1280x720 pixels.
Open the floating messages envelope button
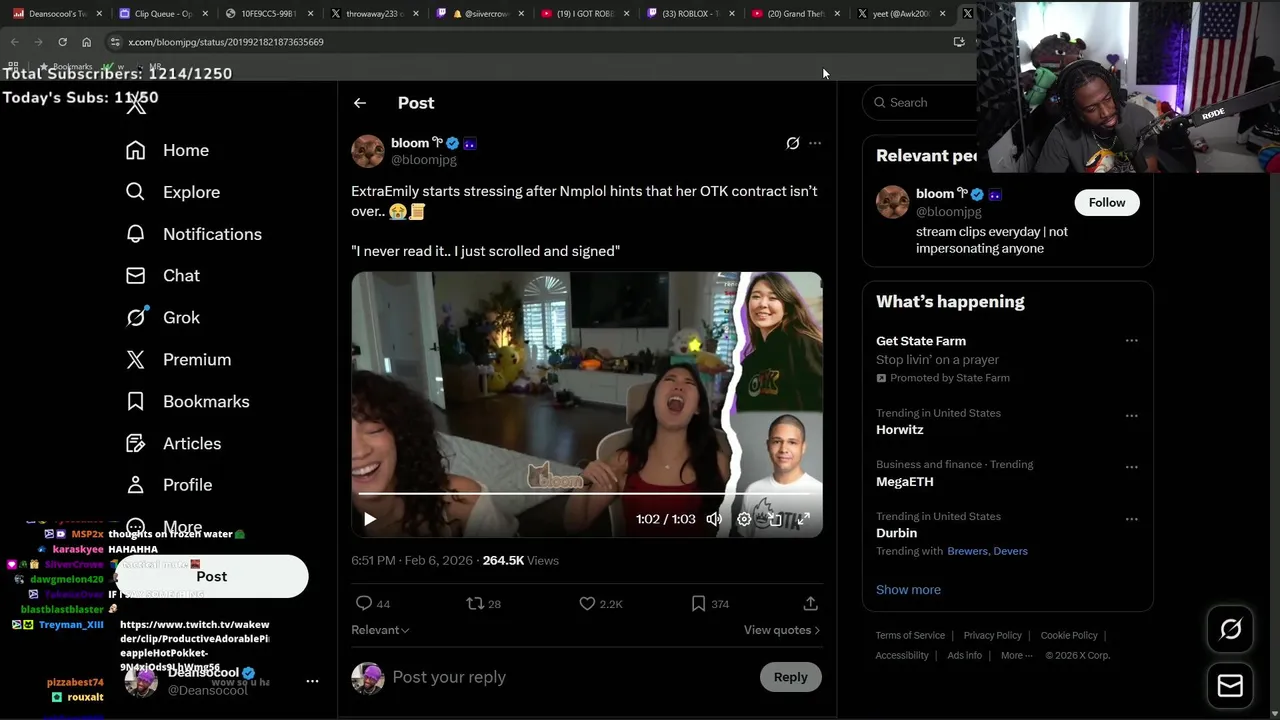point(1231,686)
